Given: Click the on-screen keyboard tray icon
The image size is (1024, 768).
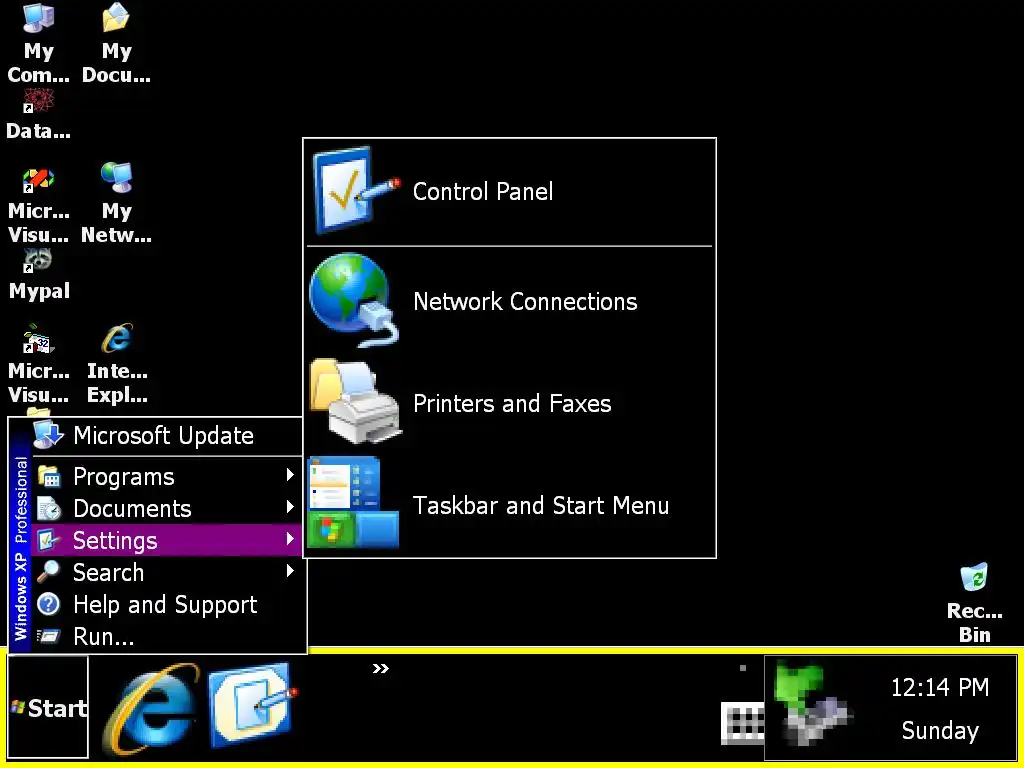Looking at the screenshot, I should click(x=742, y=723).
